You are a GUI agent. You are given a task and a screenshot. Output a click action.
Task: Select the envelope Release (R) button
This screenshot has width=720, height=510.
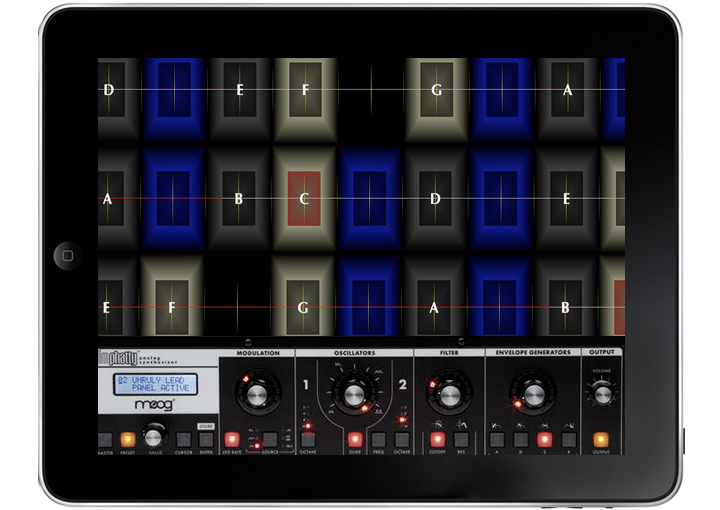pyautogui.click(x=569, y=440)
